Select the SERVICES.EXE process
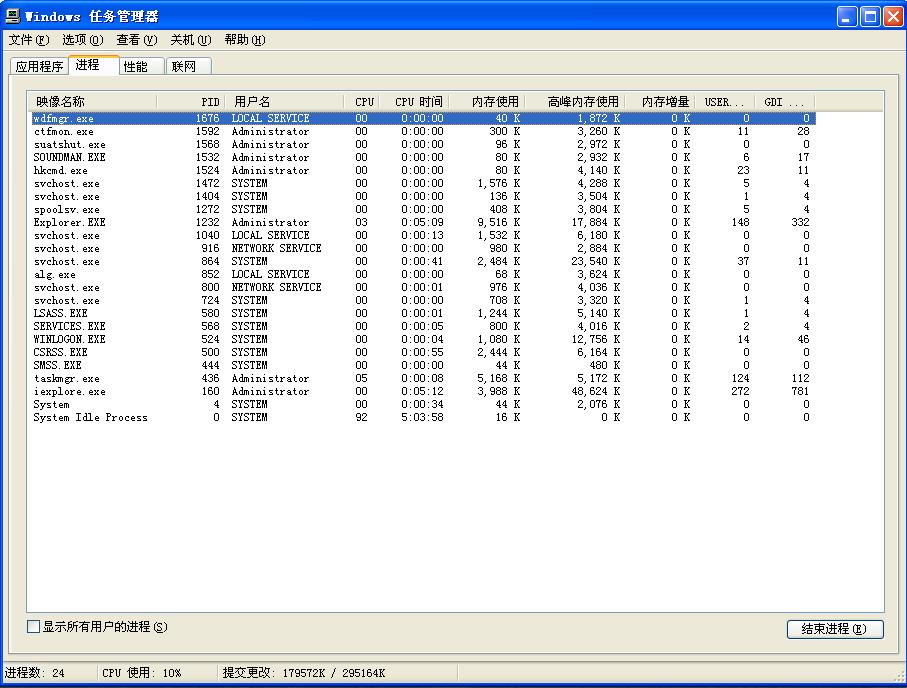This screenshot has width=907, height=688. click(423, 326)
